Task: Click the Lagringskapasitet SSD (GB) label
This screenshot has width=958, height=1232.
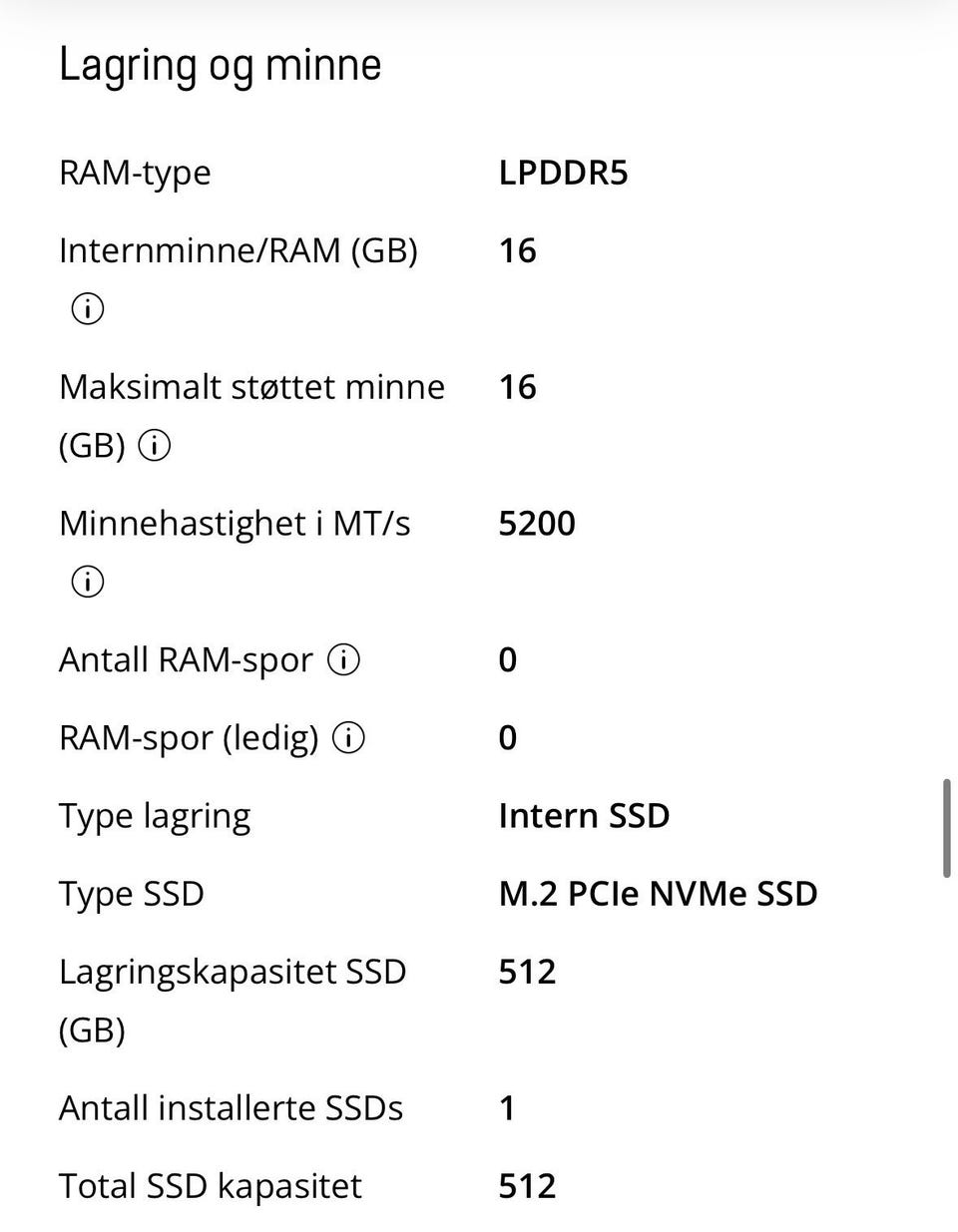Action: pos(233,972)
